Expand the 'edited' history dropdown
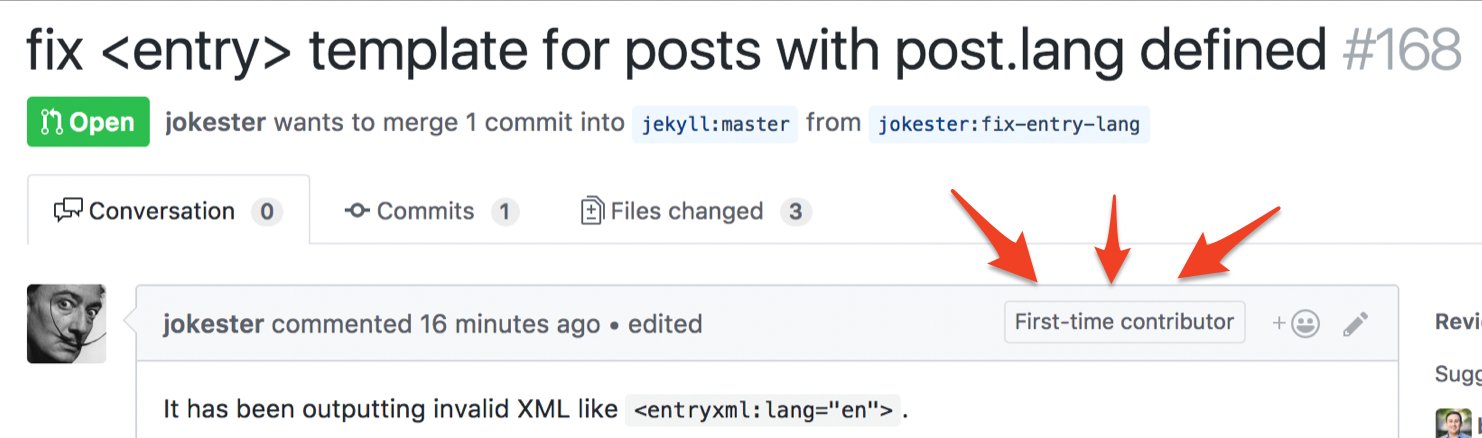The width and height of the screenshot is (1482, 438). [x=665, y=324]
